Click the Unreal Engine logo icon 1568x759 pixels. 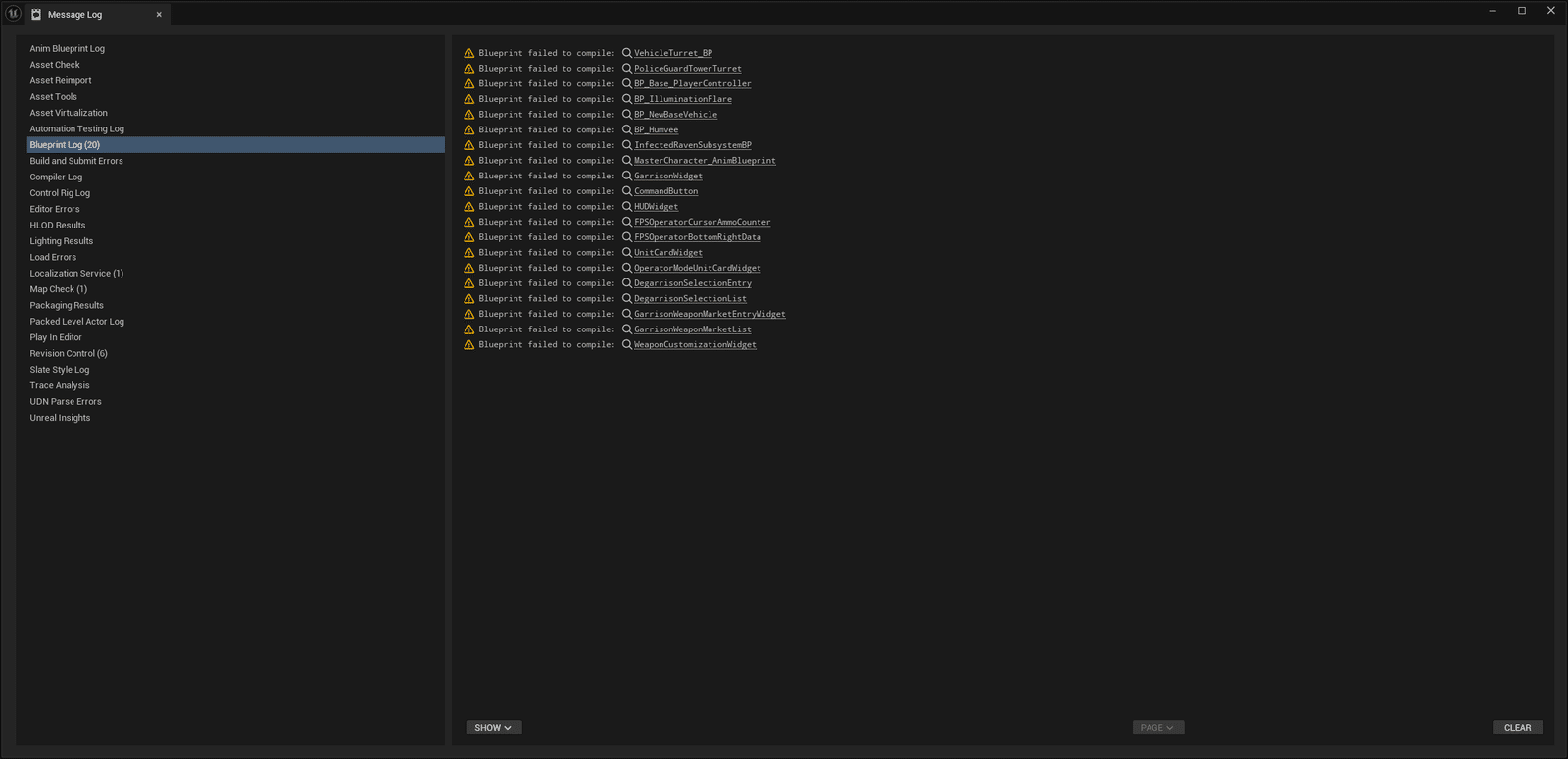click(x=14, y=13)
